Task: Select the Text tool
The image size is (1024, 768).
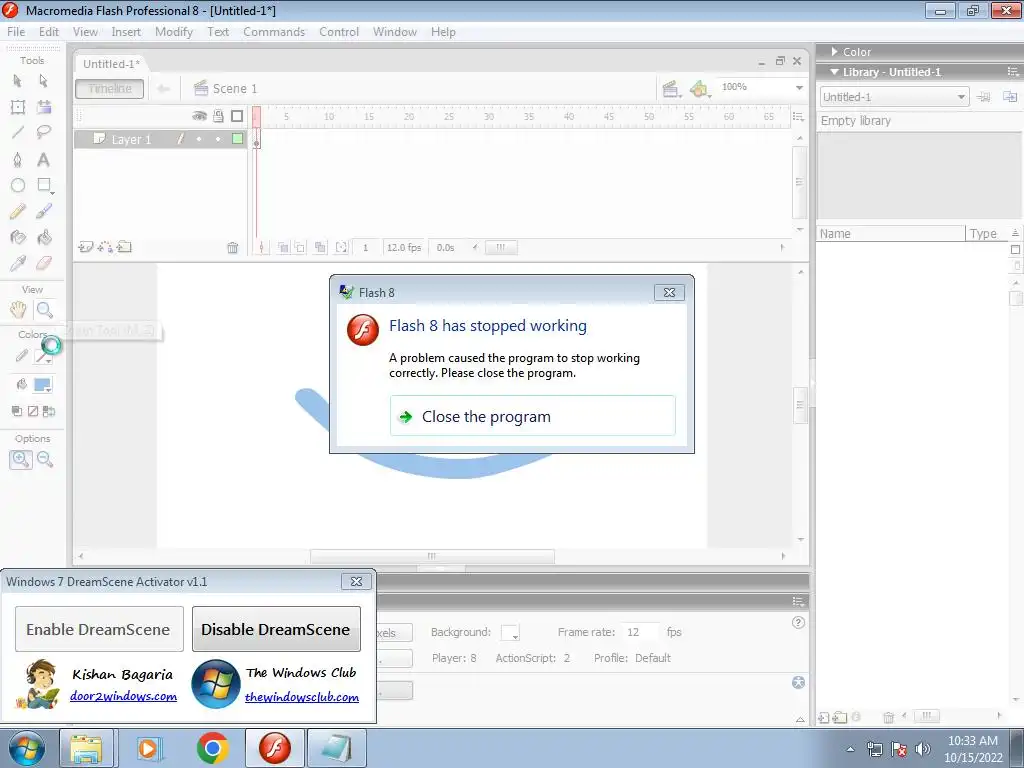Action: pyautogui.click(x=44, y=159)
